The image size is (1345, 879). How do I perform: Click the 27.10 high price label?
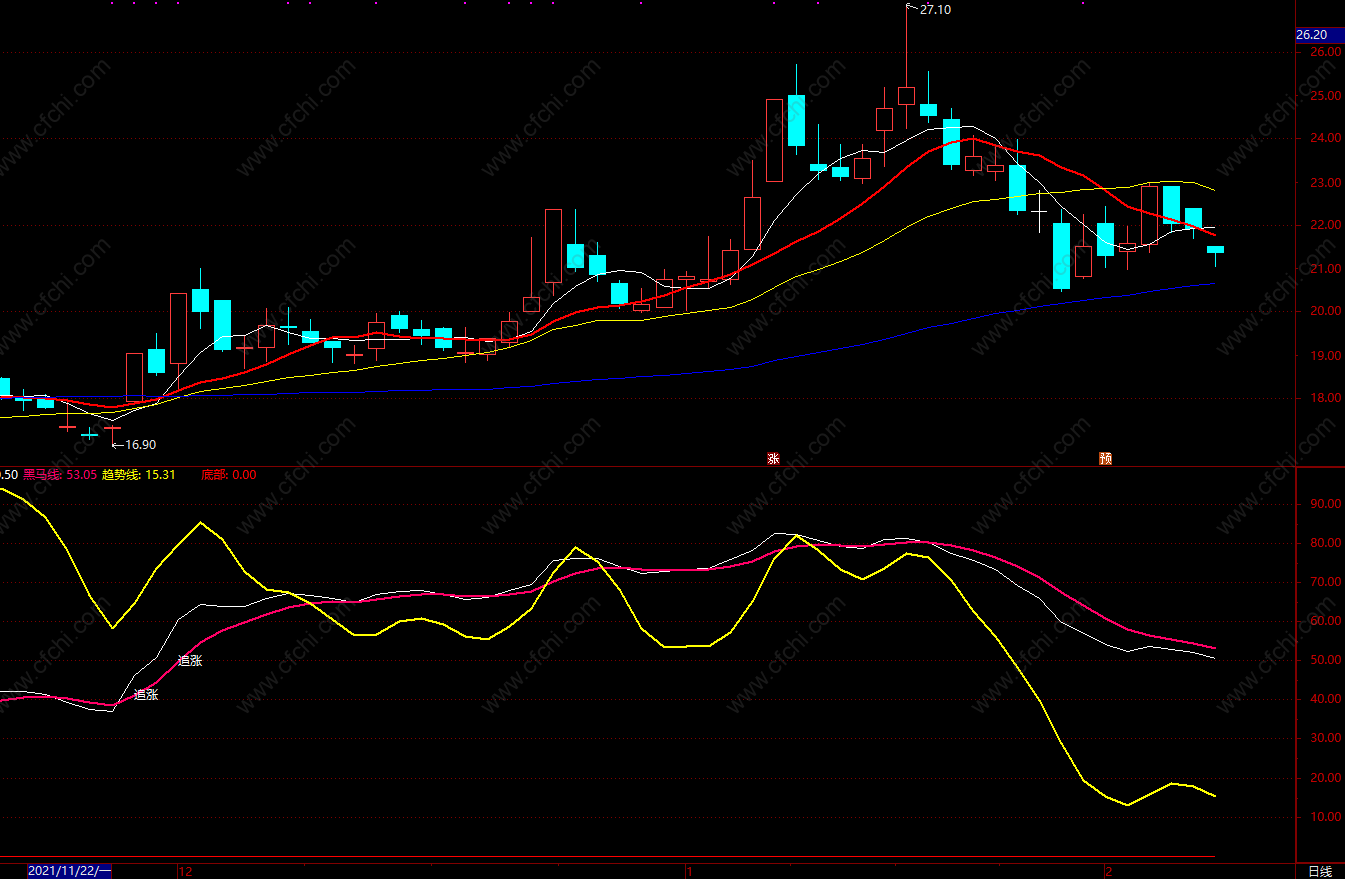point(935,9)
